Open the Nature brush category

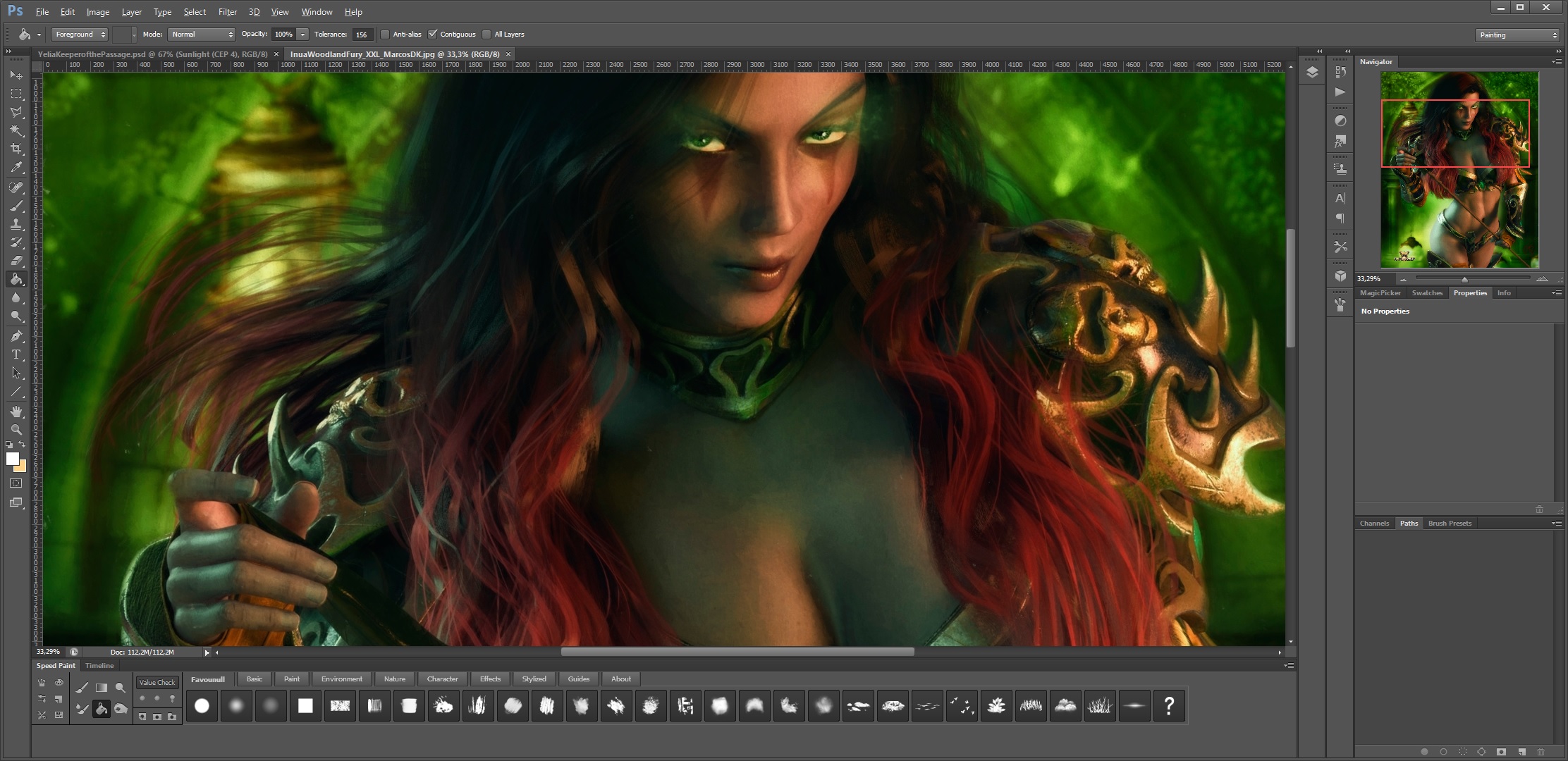pyautogui.click(x=395, y=679)
